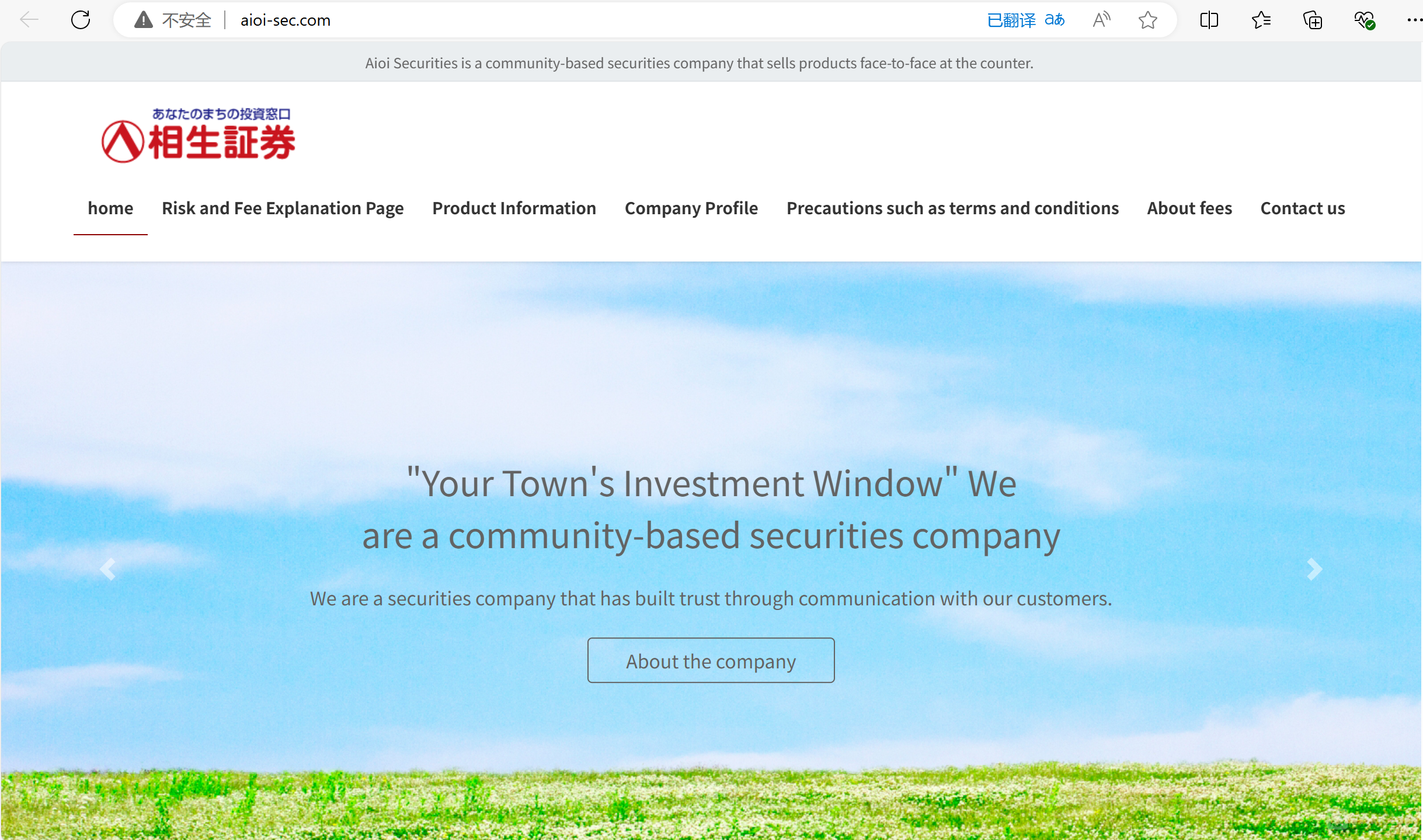
Task: Open About fees page
Action: click(1190, 207)
